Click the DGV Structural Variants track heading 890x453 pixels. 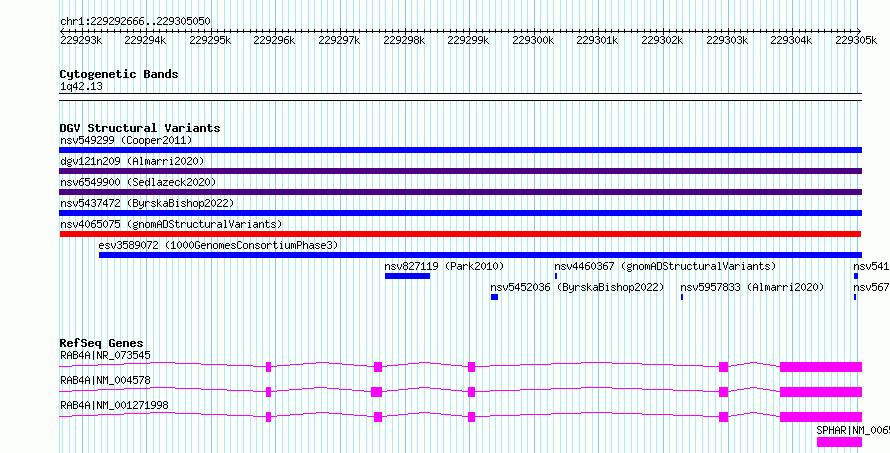[140, 128]
